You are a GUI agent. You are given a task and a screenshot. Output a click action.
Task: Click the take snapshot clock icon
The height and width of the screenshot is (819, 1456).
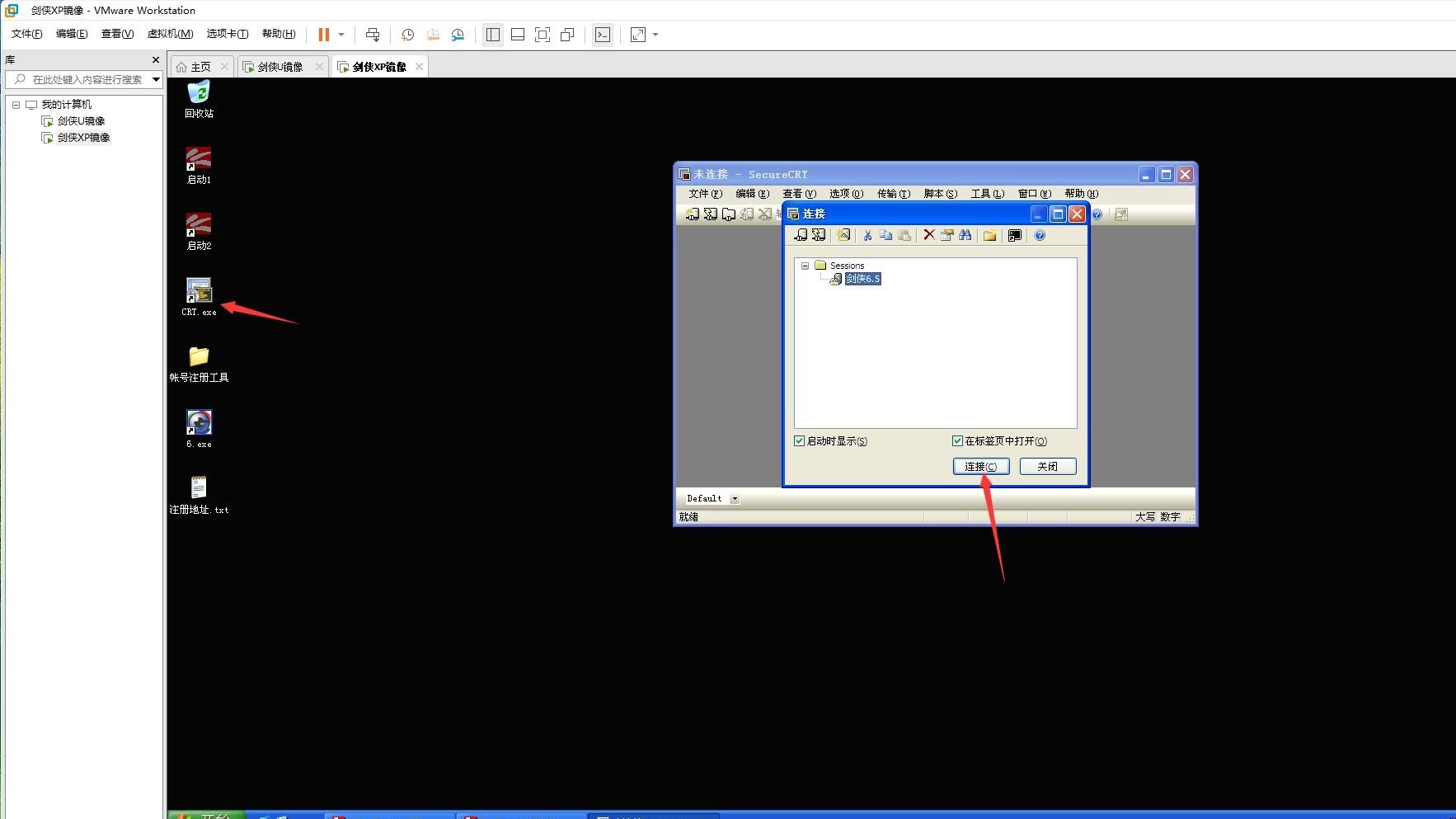tap(407, 35)
